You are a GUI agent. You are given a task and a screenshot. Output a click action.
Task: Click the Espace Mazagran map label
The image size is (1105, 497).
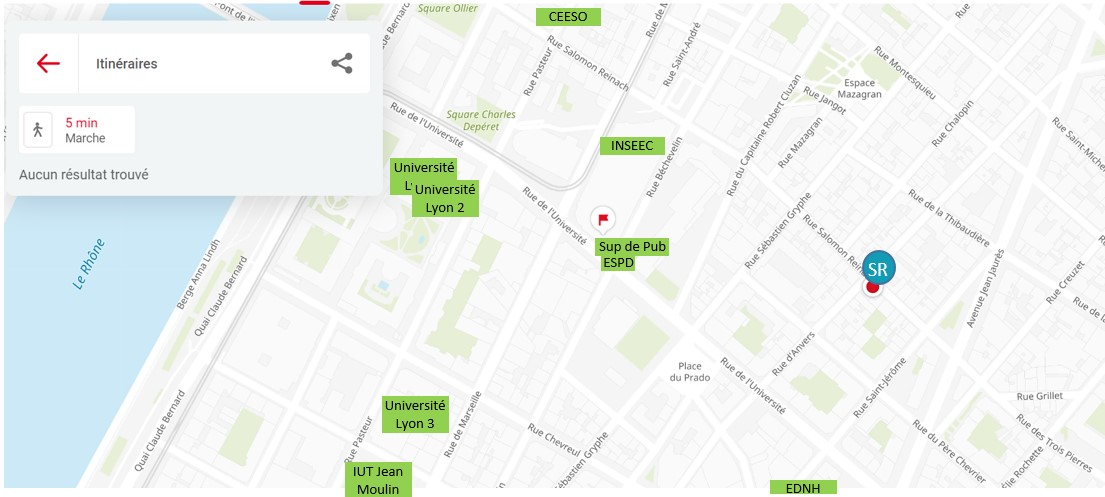click(859, 88)
